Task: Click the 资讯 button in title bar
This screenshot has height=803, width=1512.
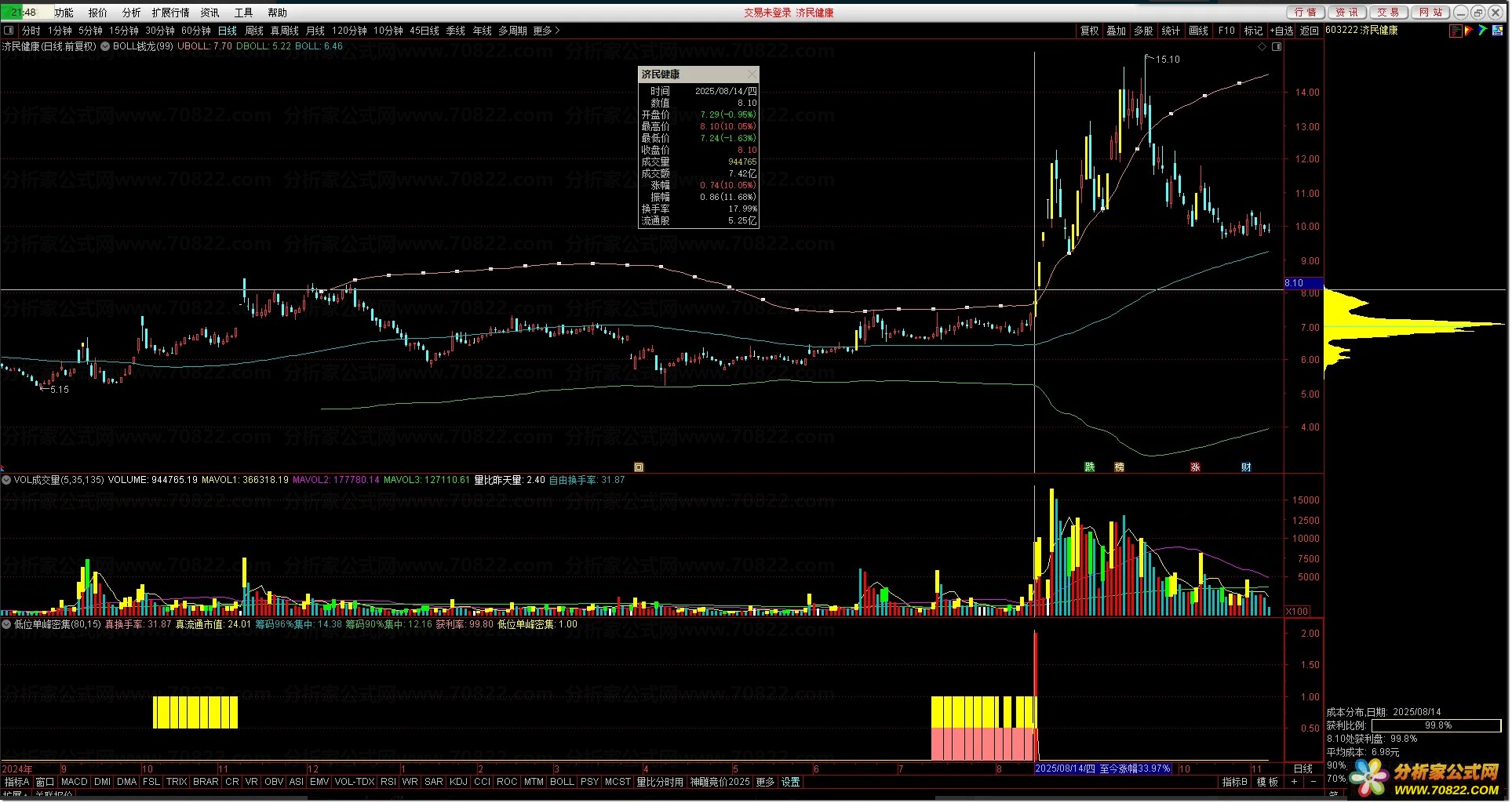Action: coord(1347,13)
